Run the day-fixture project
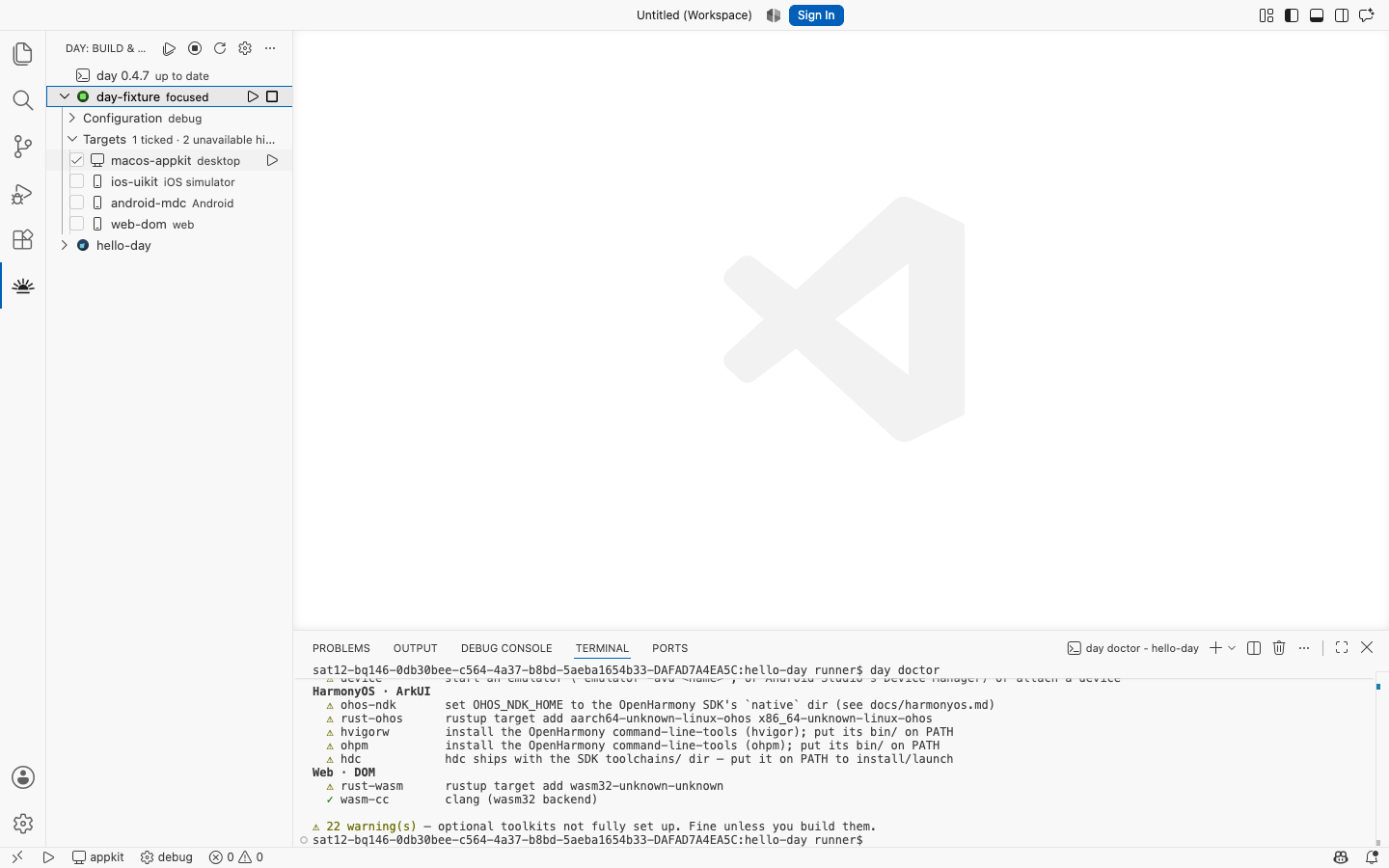The height and width of the screenshot is (868, 1389). click(253, 96)
